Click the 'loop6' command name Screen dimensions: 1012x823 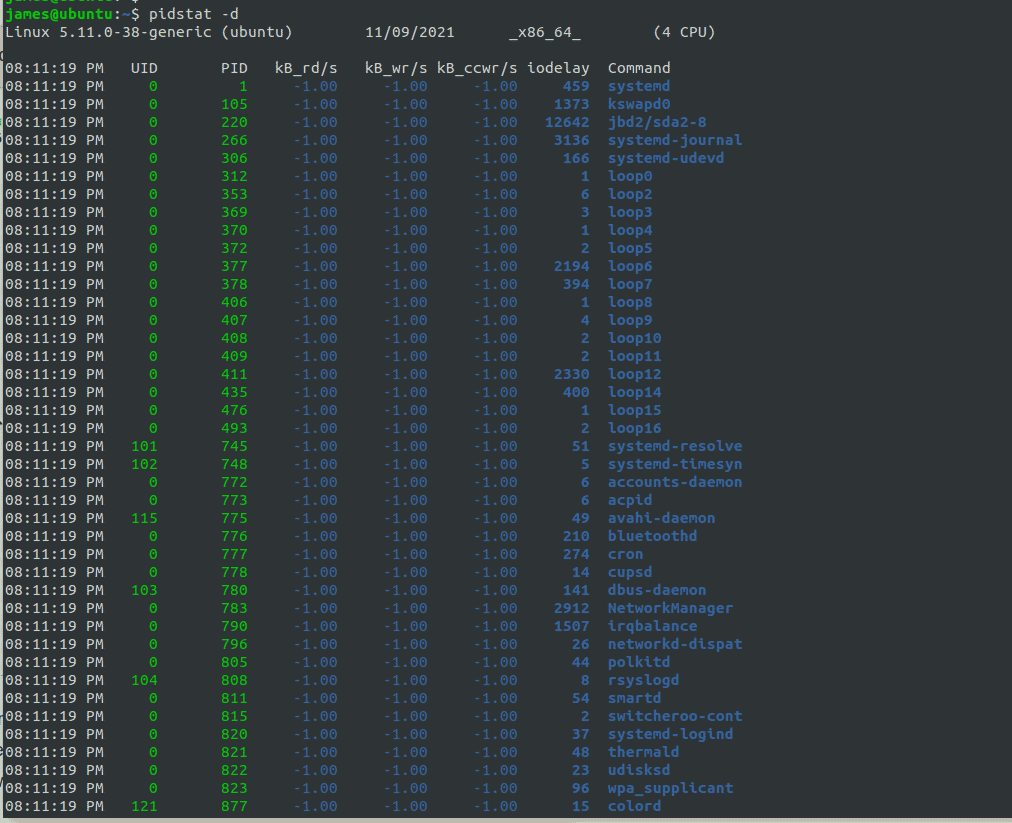tap(630, 267)
